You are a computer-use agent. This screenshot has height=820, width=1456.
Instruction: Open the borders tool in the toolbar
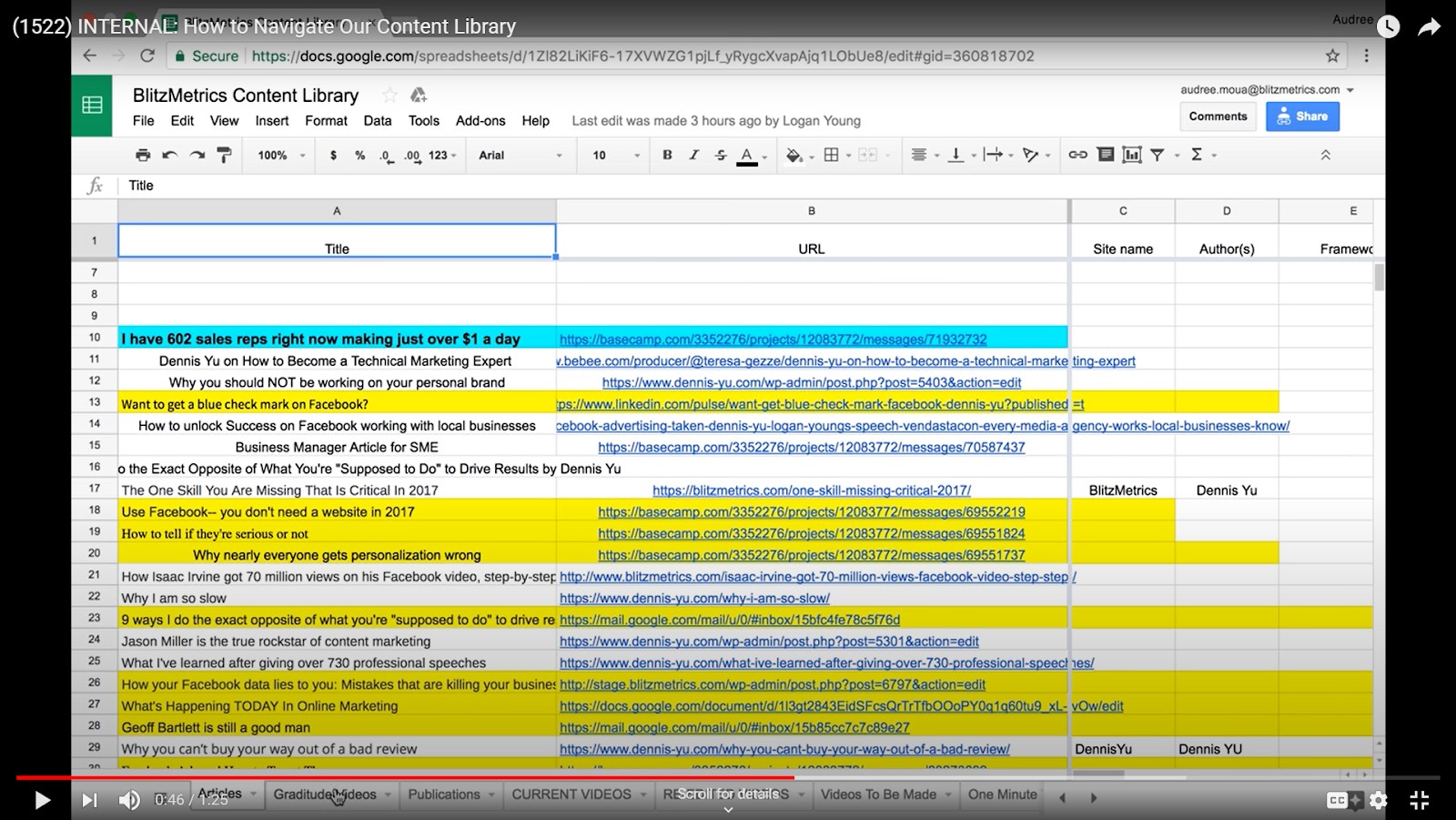click(x=831, y=156)
